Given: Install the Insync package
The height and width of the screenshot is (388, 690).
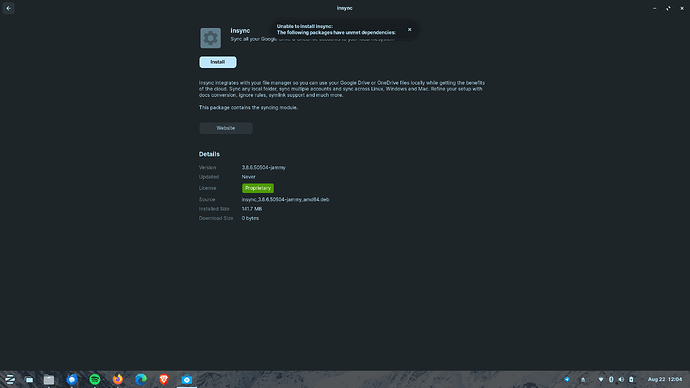Looking at the screenshot, I should [x=217, y=62].
